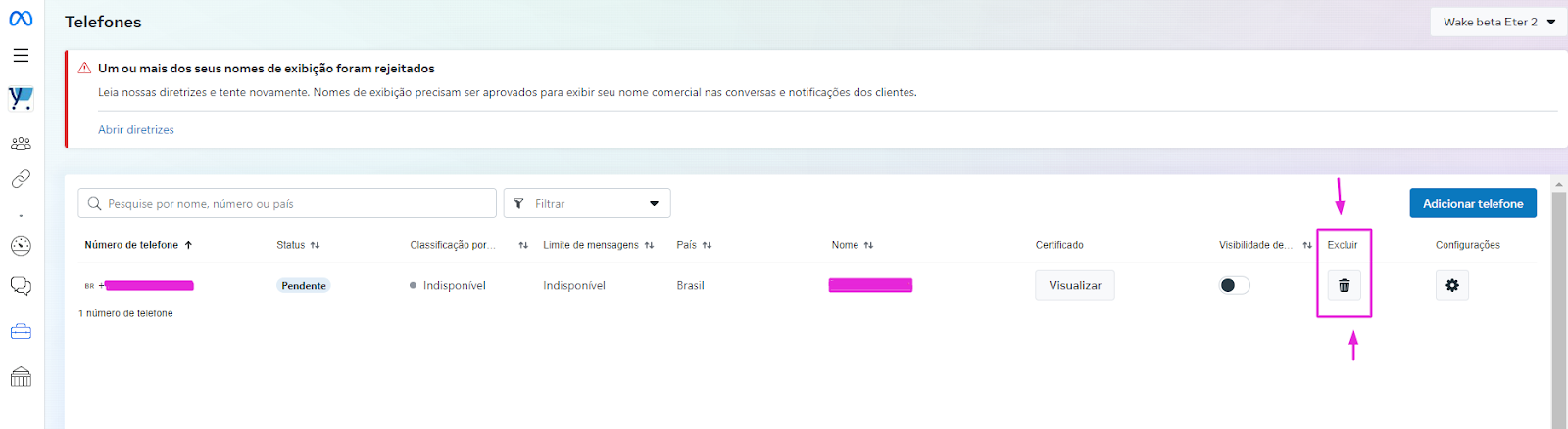Open the Filtrar dropdown

[586, 203]
